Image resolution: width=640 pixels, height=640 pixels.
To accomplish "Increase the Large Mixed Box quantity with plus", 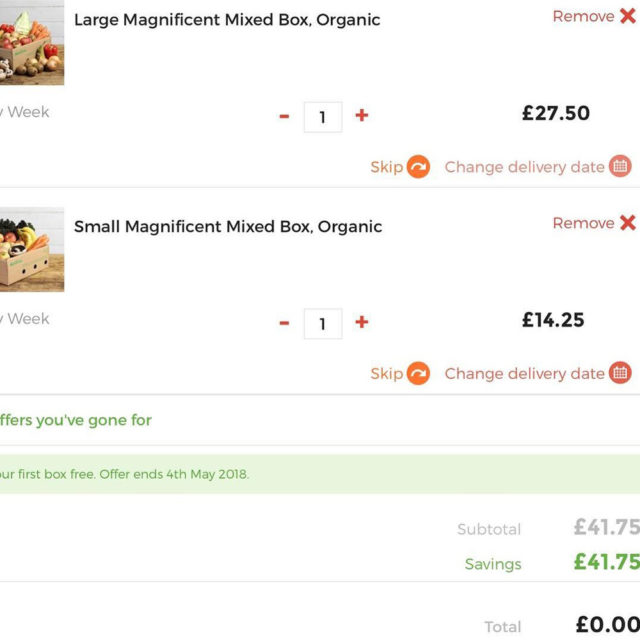I will point(362,116).
